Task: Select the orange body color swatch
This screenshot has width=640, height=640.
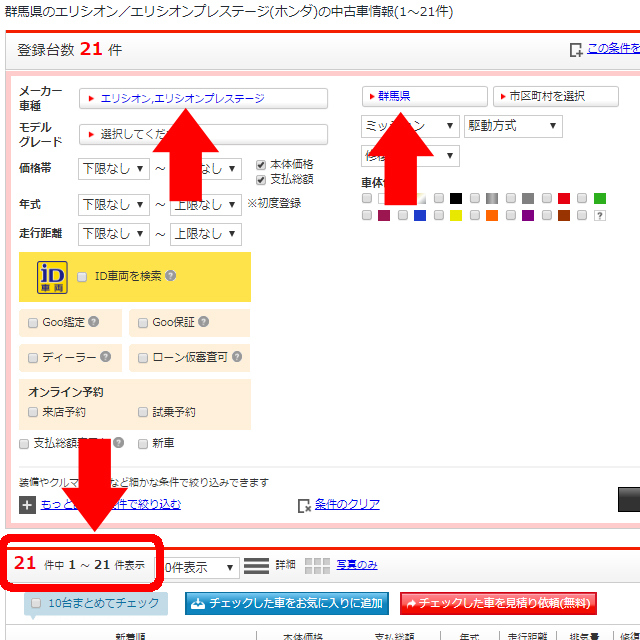Action: click(492, 216)
